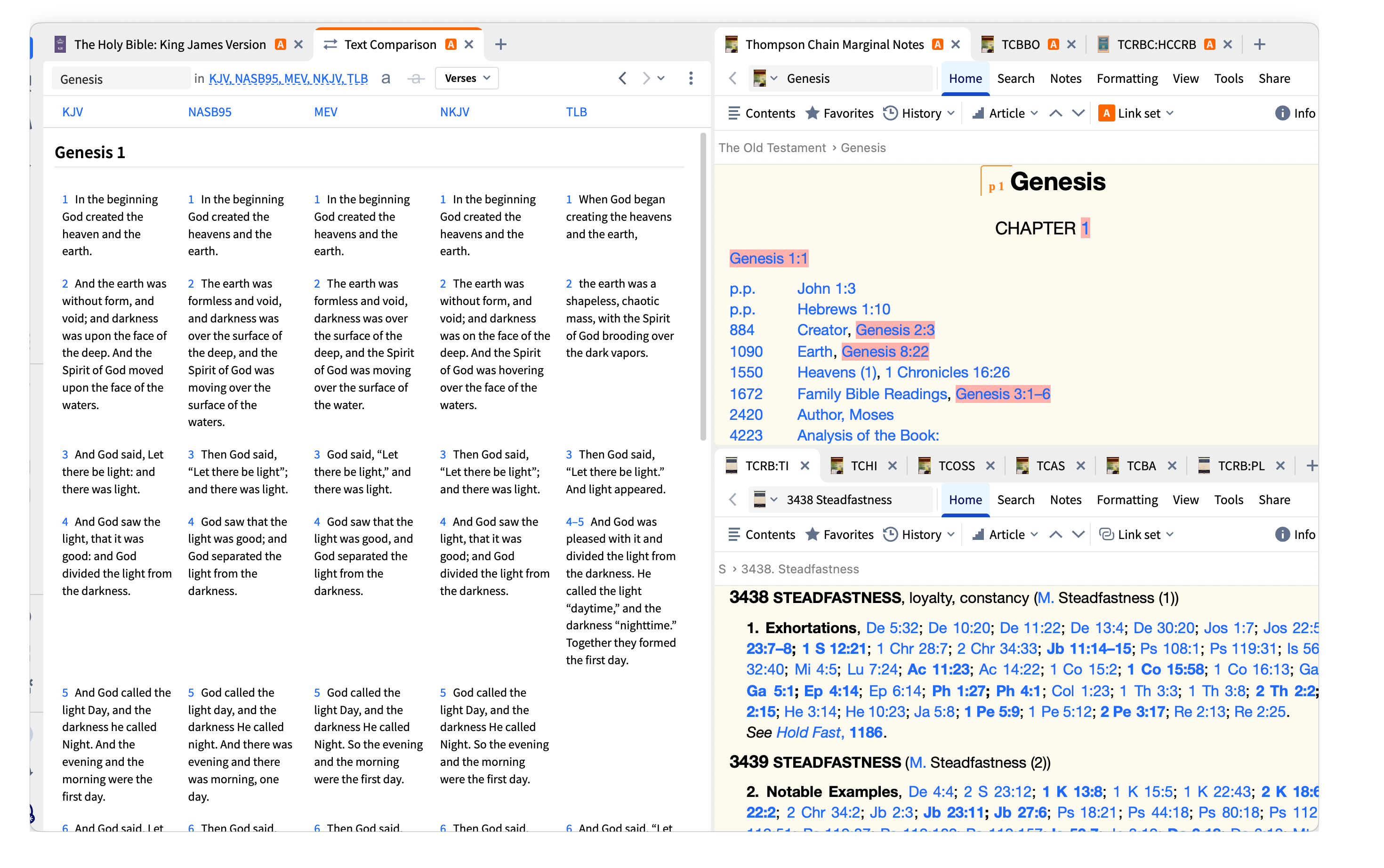The width and height of the screenshot is (1384, 868).
Task: Open the Info icon in top-right panel
Action: pos(1281,113)
